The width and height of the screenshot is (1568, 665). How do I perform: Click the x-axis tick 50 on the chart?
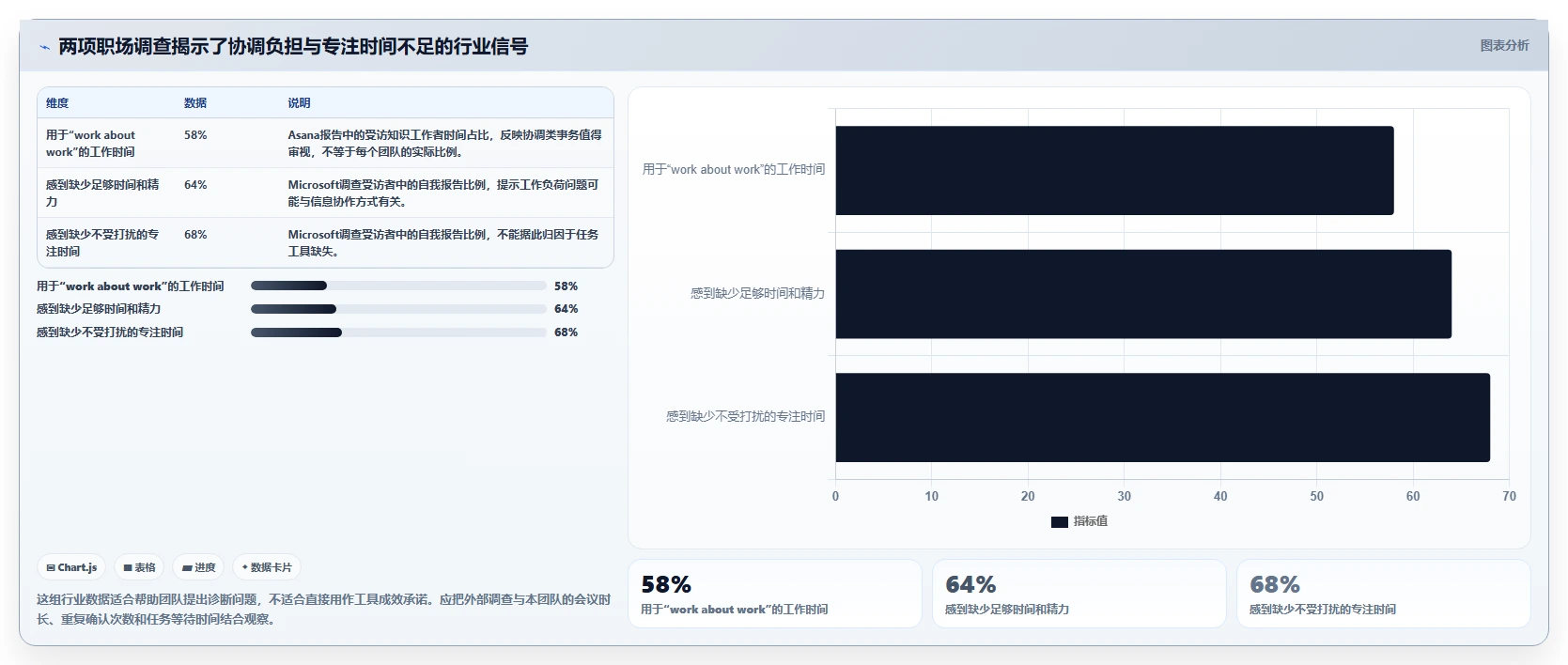[1316, 497]
